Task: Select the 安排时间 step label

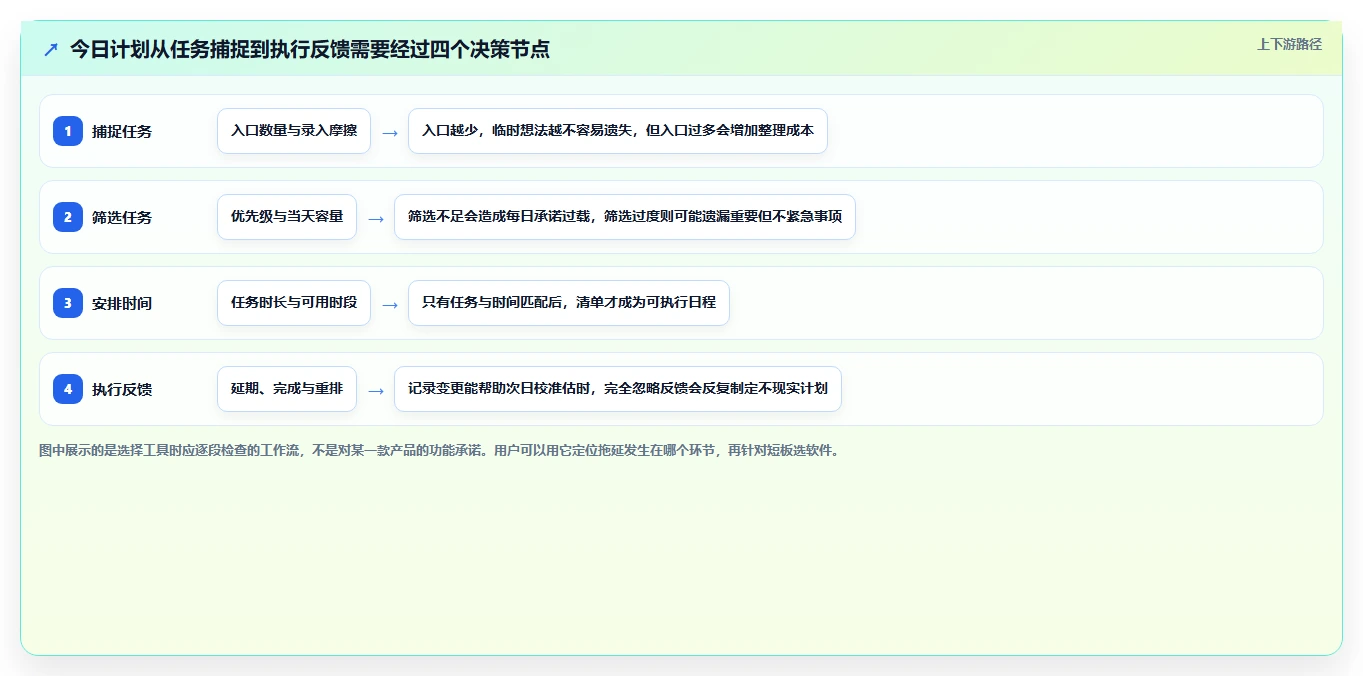Action: coord(122,303)
